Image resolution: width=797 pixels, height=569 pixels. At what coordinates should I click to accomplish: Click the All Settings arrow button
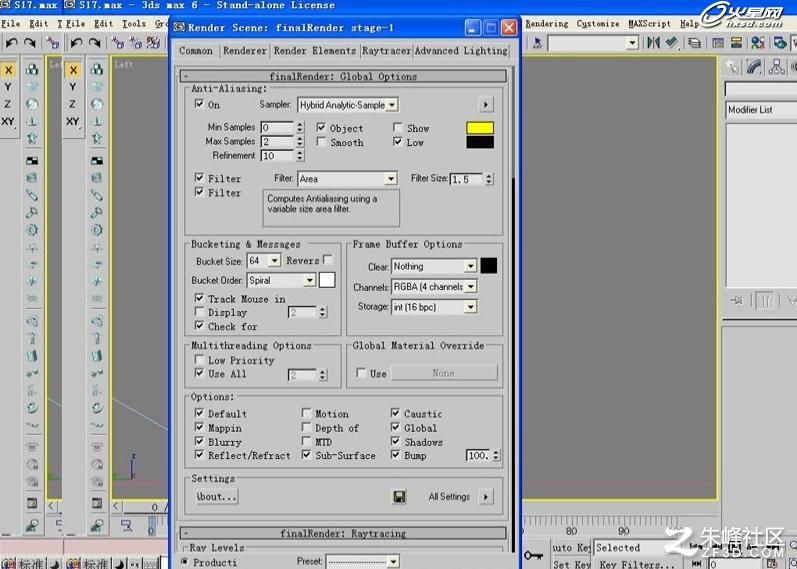click(486, 496)
